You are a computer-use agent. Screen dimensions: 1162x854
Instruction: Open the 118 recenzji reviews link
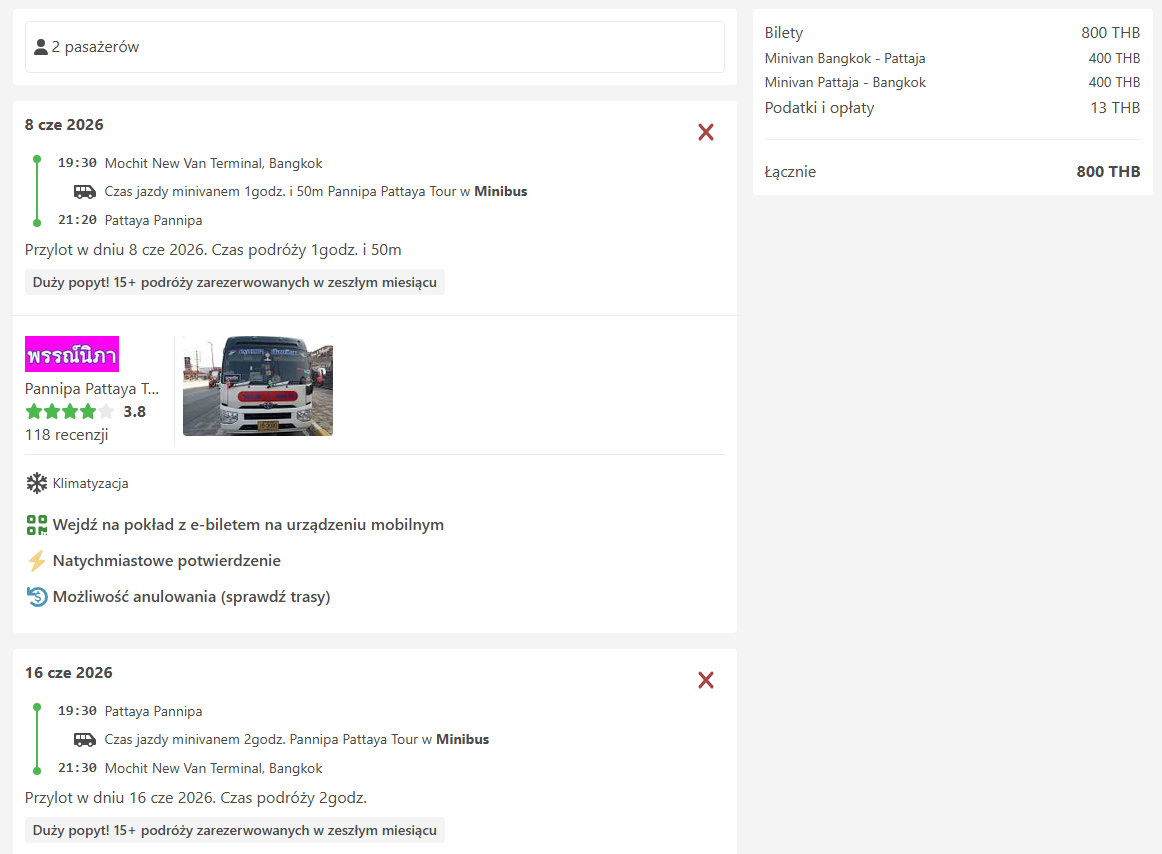(67, 434)
